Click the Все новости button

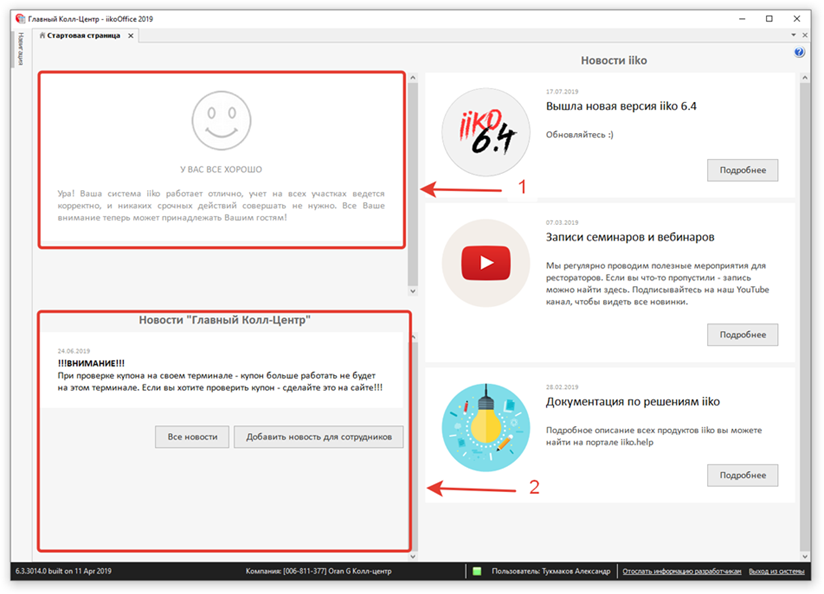(x=192, y=437)
